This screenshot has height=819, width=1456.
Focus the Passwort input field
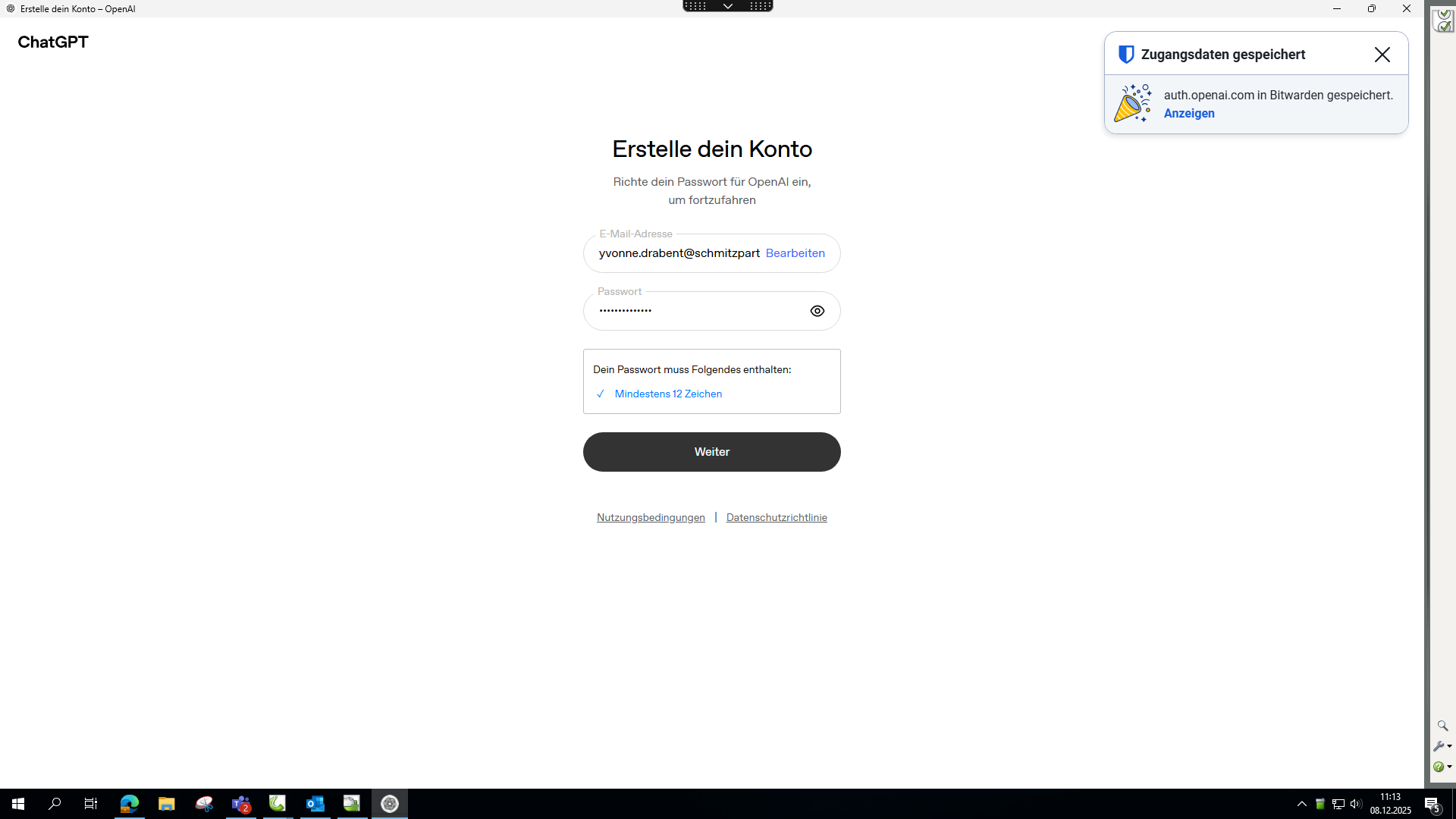tap(698, 311)
